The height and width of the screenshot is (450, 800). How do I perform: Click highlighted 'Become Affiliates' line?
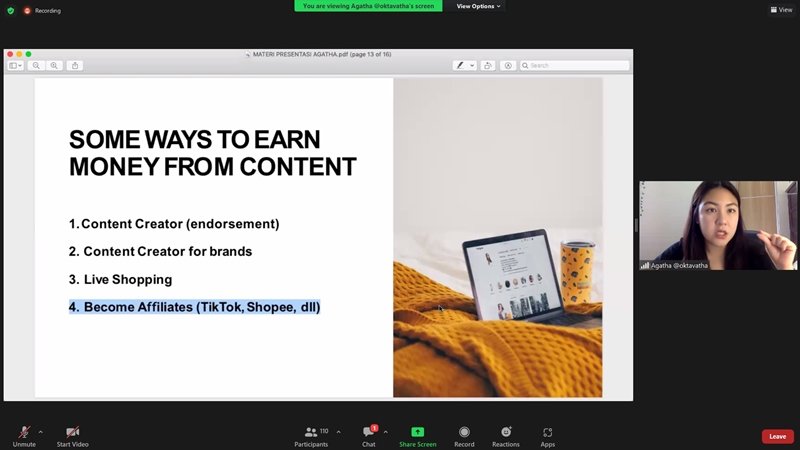tap(194, 307)
